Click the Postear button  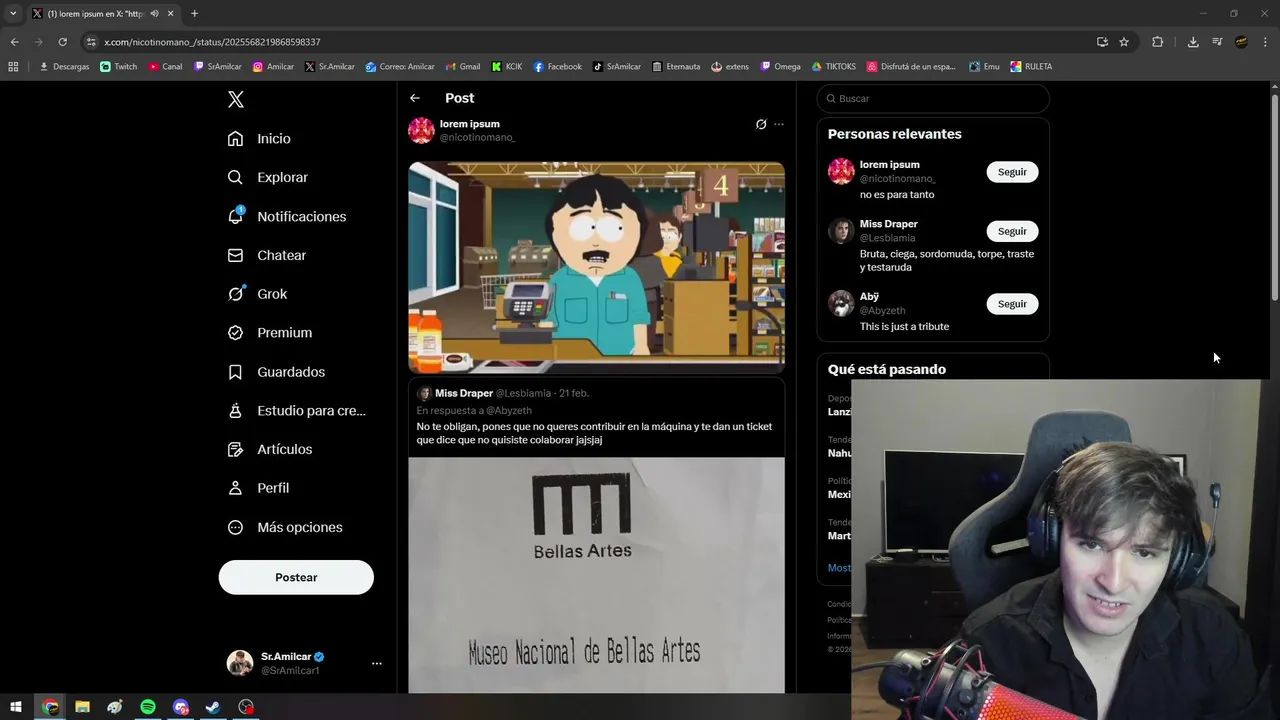coord(296,577)
